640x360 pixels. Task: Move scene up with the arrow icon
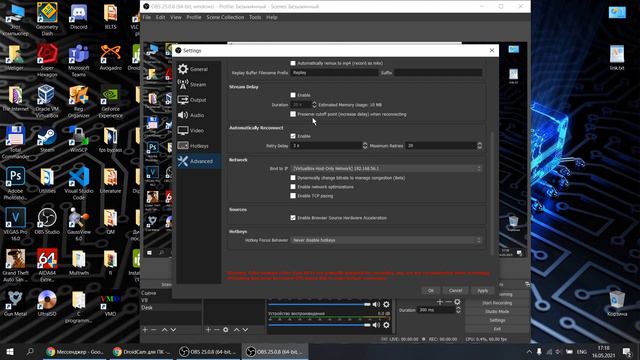164,329
